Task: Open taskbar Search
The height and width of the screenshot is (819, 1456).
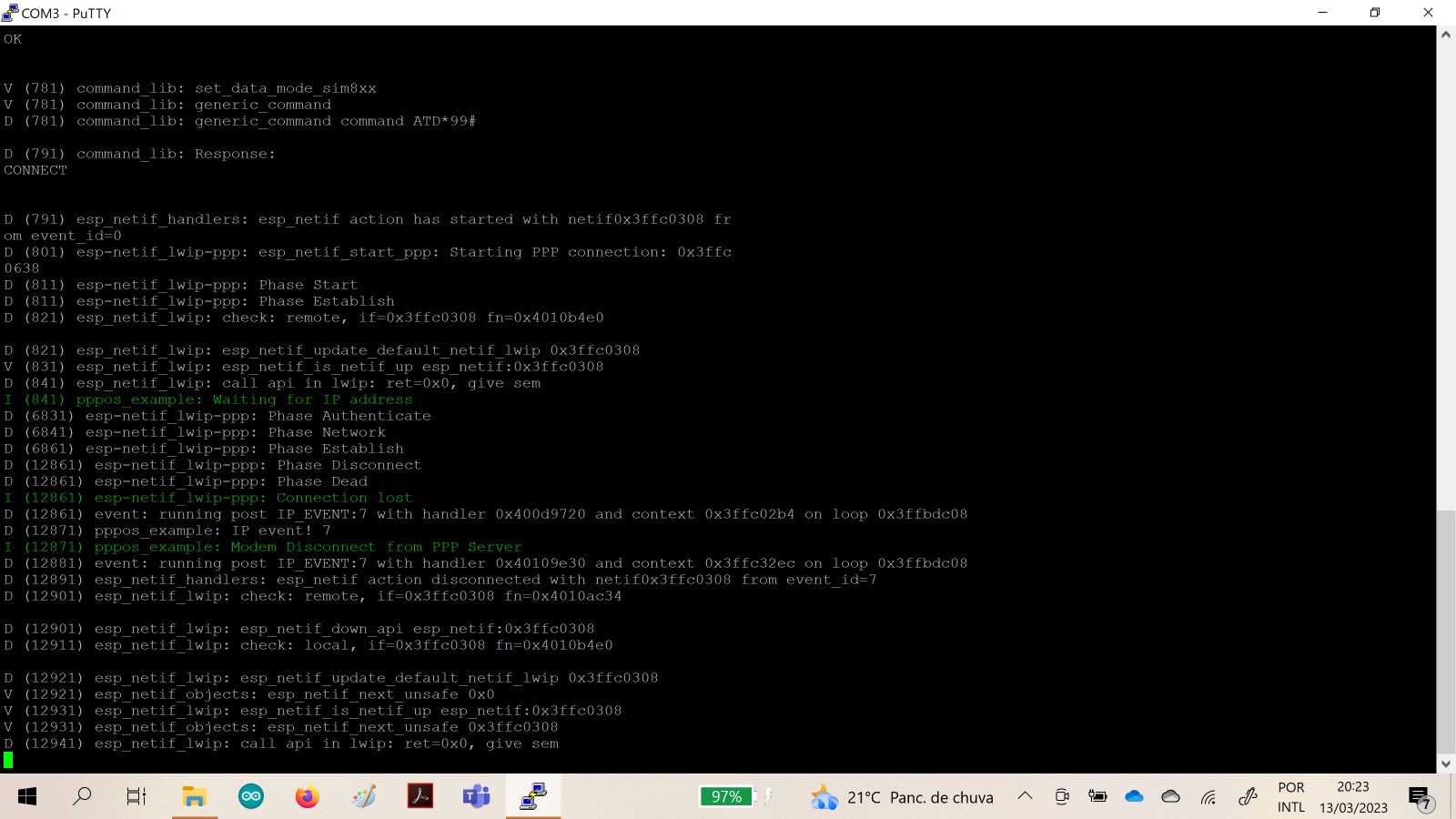Action: [82, 797]
